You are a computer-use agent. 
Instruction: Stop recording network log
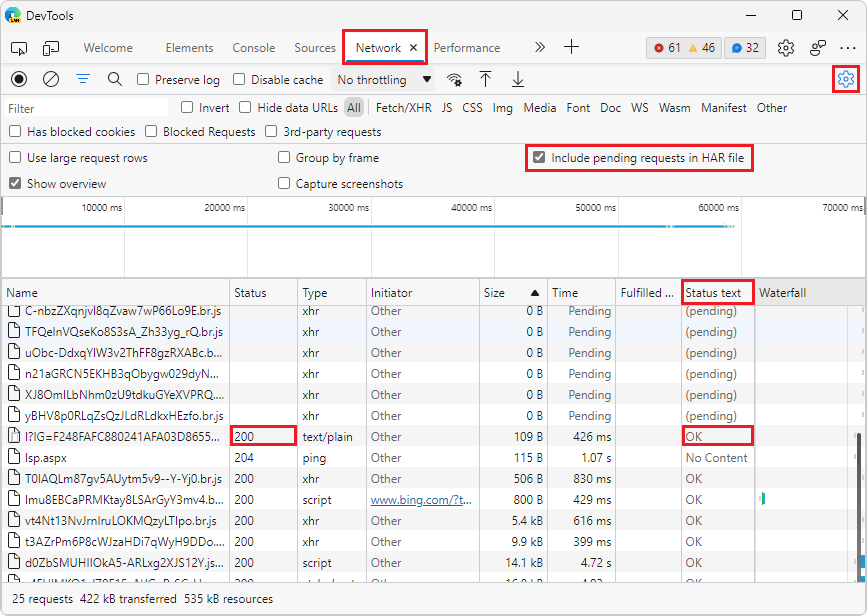19,80
